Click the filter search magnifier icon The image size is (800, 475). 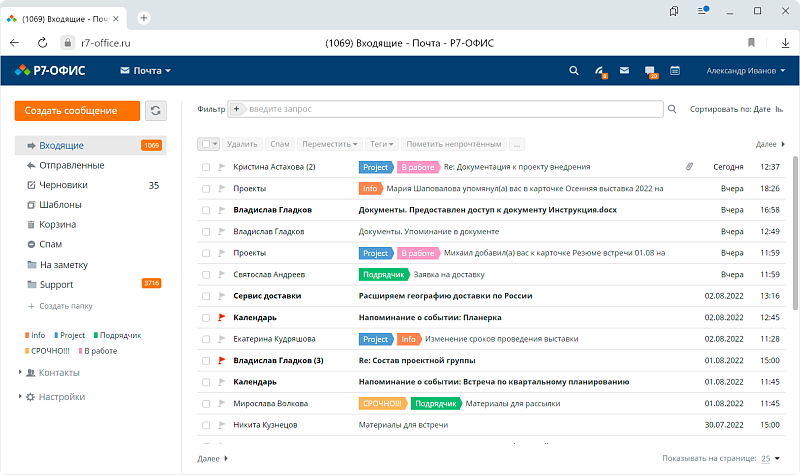672,109
